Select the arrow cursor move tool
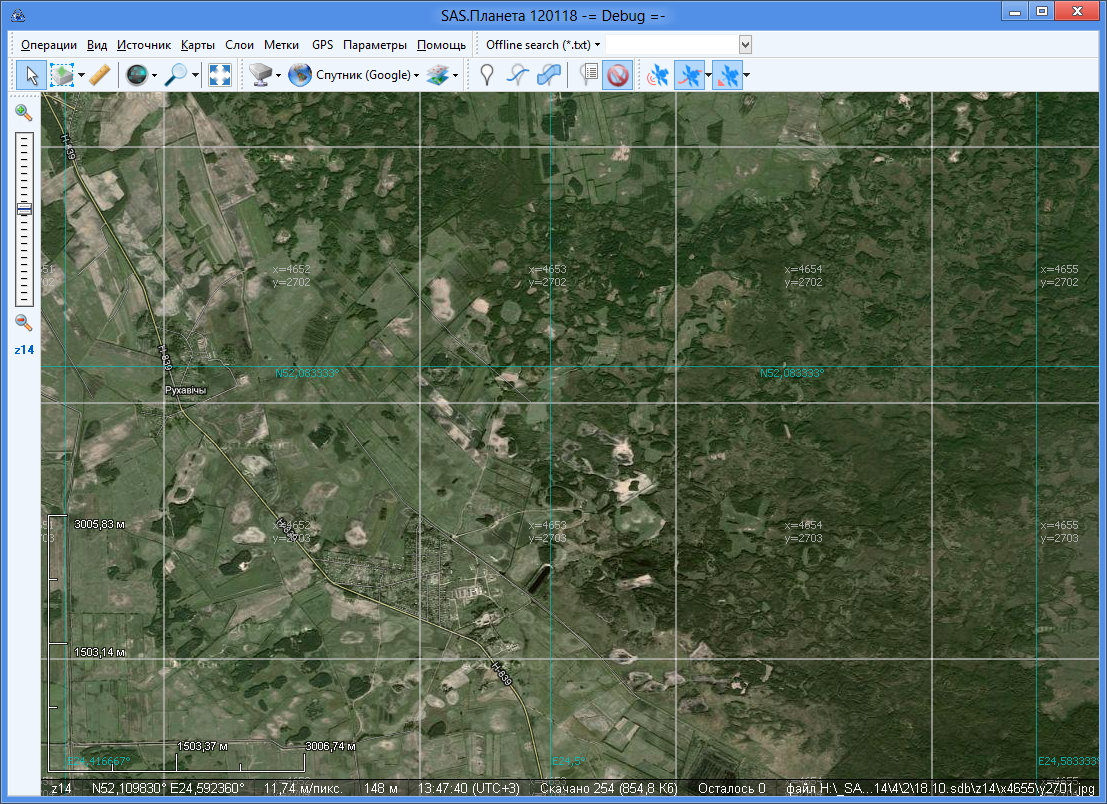The image size is (1107, 804). pyautogui.click(x=31, y=75)
